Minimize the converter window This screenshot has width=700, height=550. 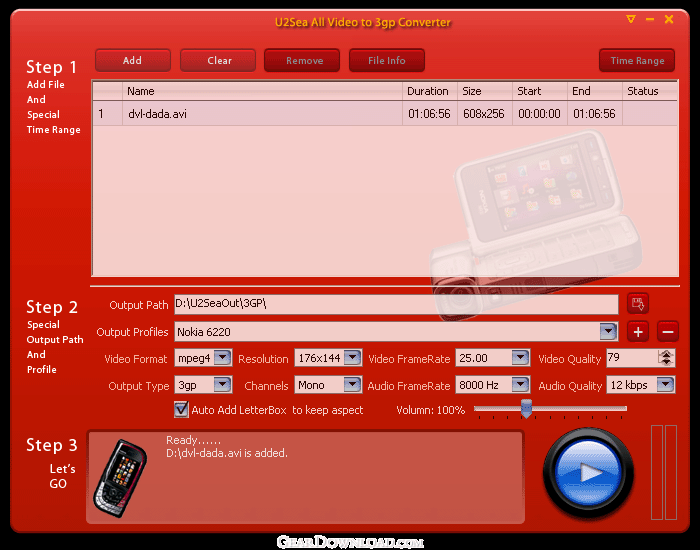pos(650,19)
